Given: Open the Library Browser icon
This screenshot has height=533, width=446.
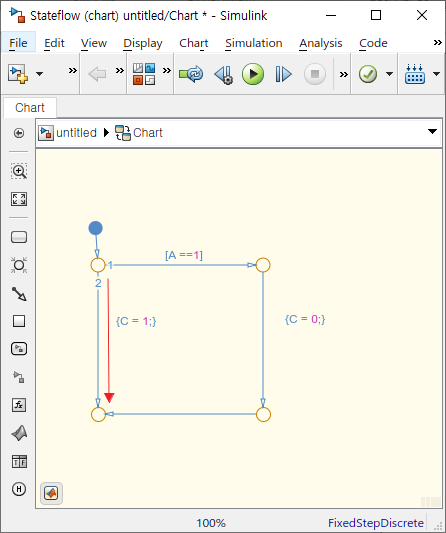Looking at the screenshot, I should click(x=144, y=74).
